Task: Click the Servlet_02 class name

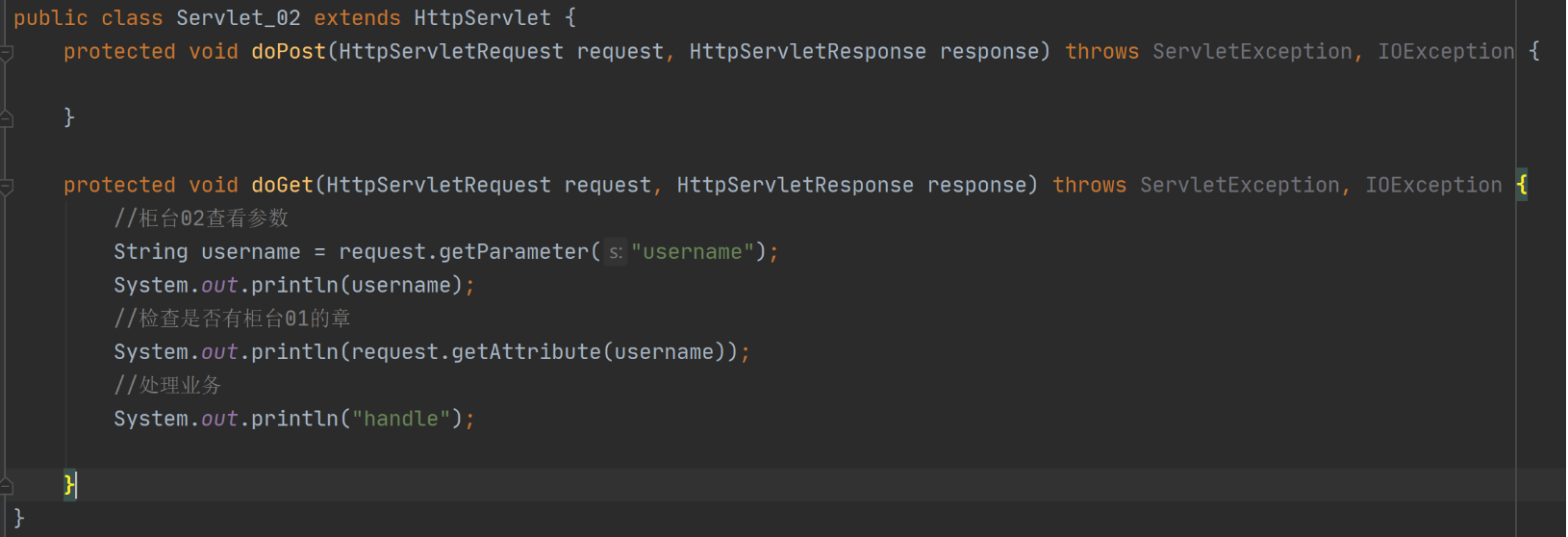Action: [239, 18]
